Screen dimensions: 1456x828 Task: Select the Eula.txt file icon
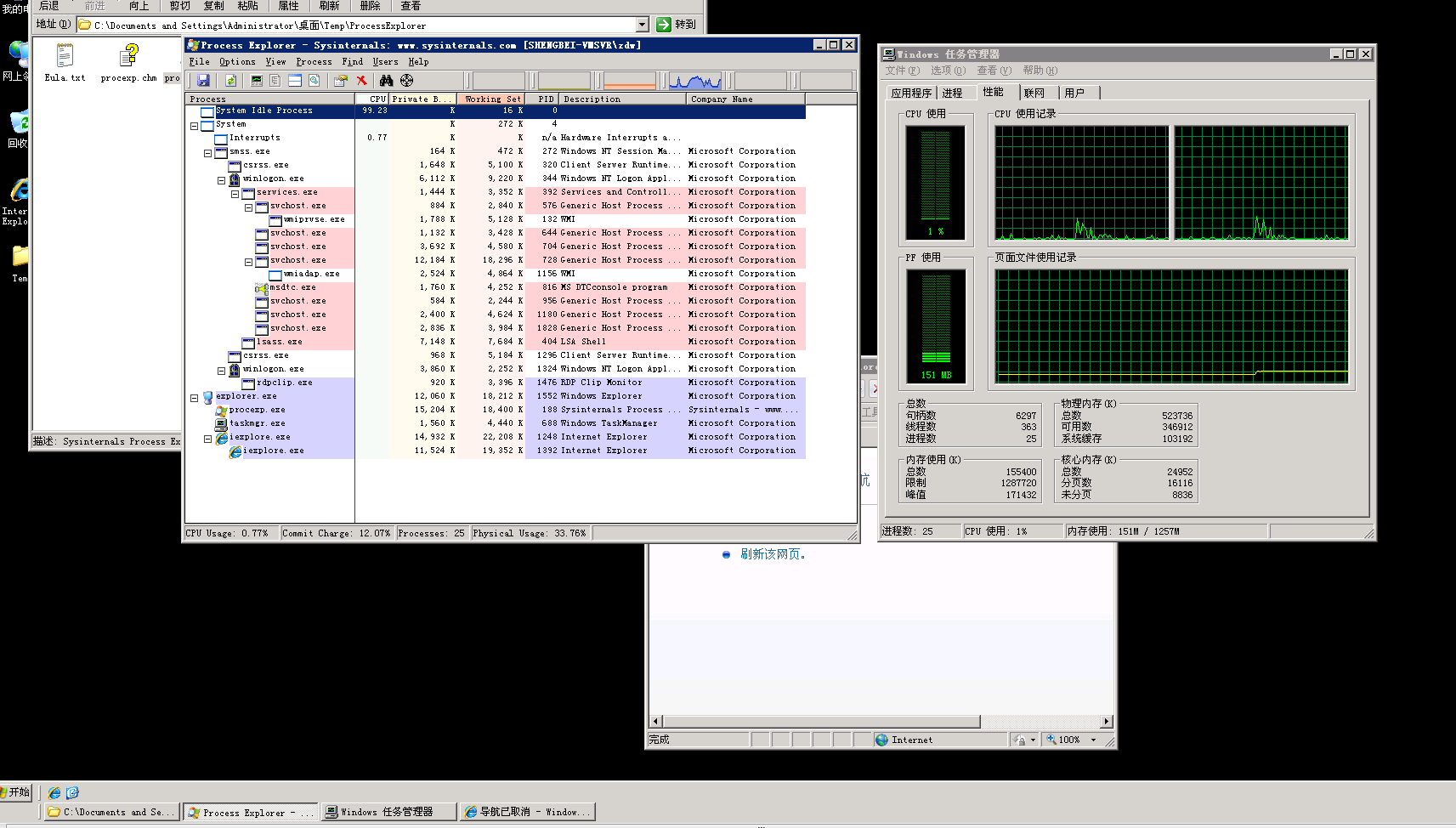coord(65,64)
